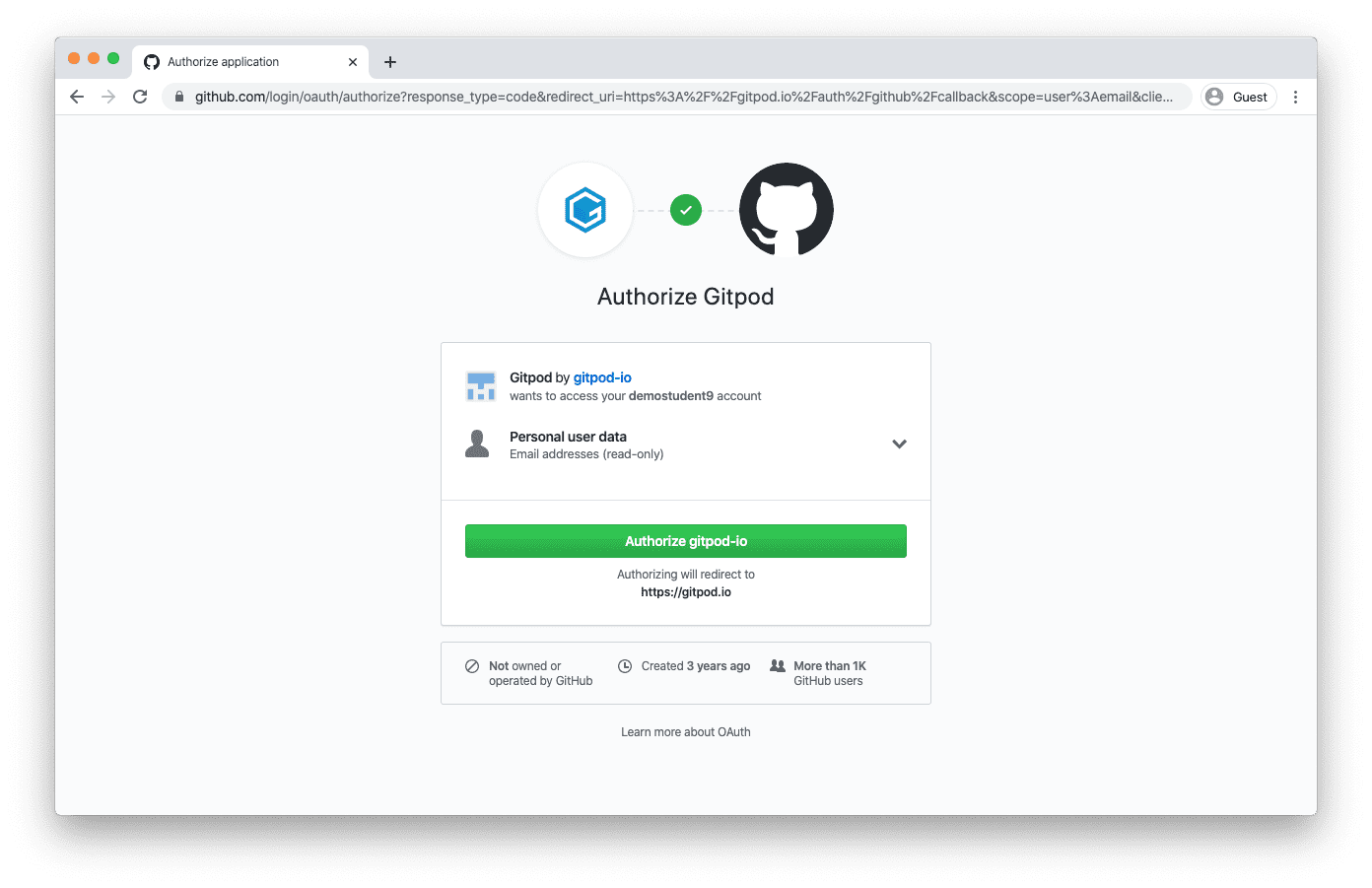1372x888 pixels.
Task: Click the padlock site security icon
Action: click(179, 97)
